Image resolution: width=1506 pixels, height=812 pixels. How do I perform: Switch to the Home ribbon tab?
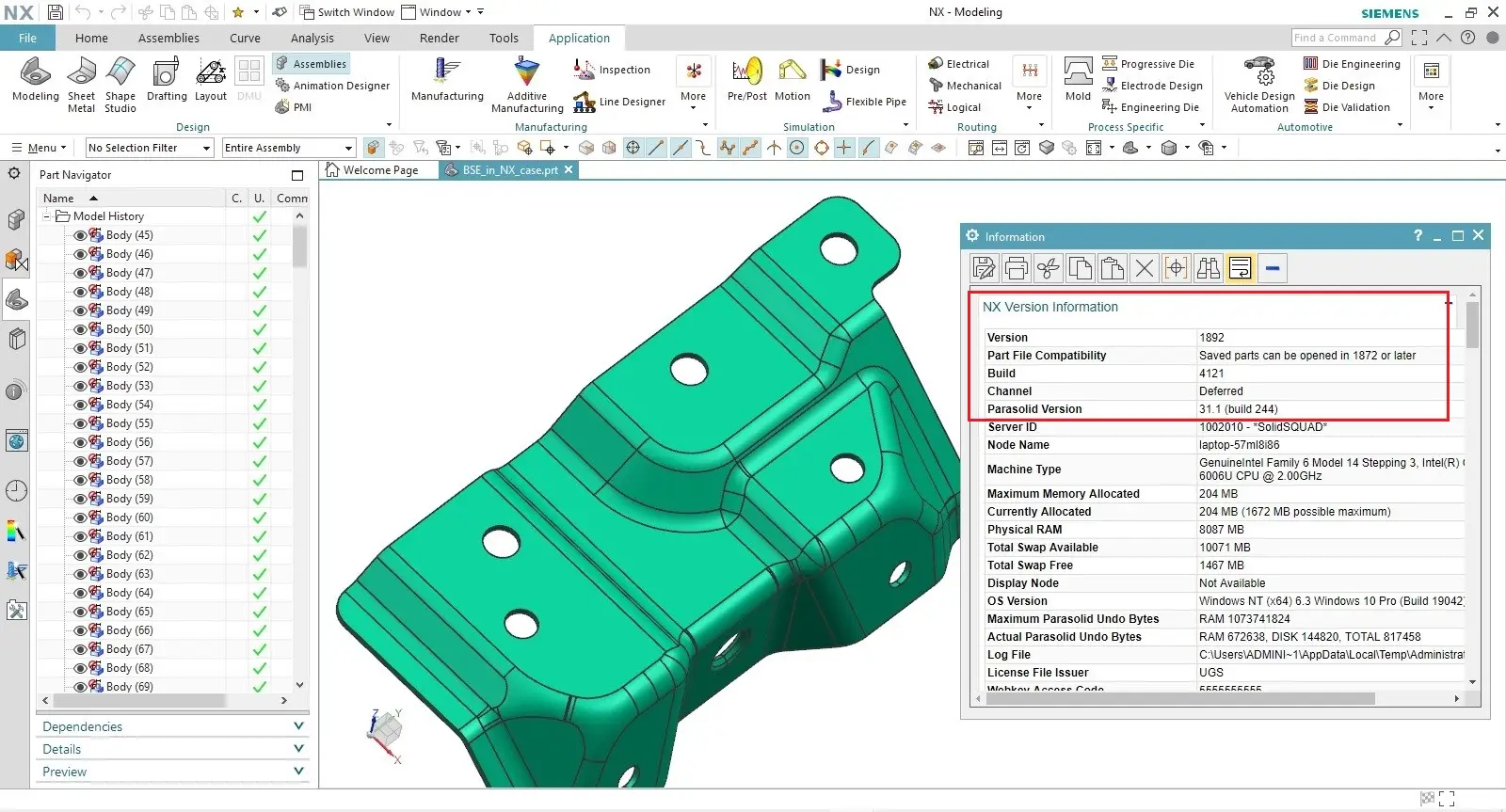click(x=91, y=38)
